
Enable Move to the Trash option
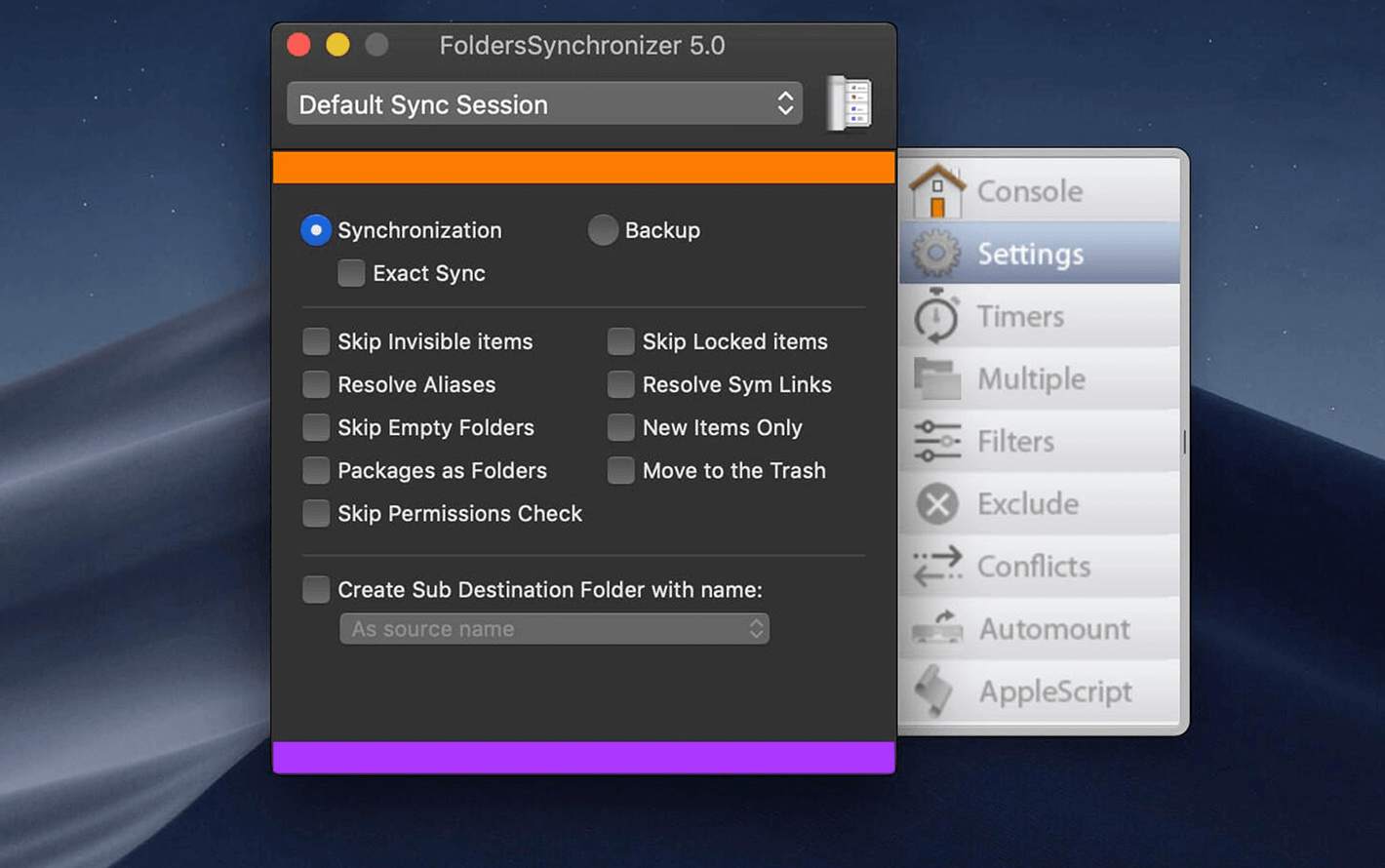tap(620, 470)
